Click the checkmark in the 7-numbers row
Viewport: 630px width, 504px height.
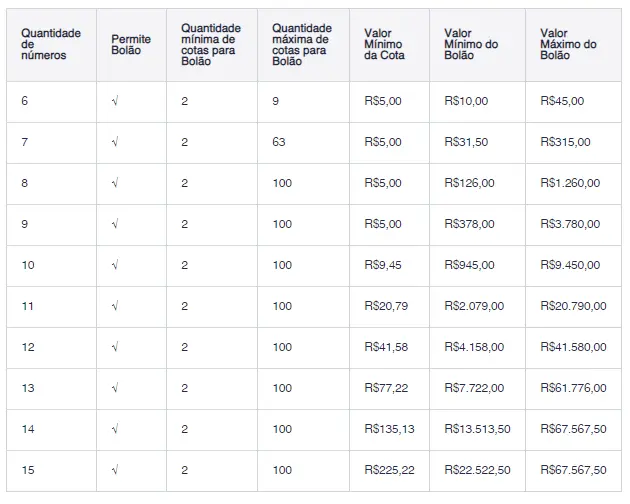click(115, 142)
